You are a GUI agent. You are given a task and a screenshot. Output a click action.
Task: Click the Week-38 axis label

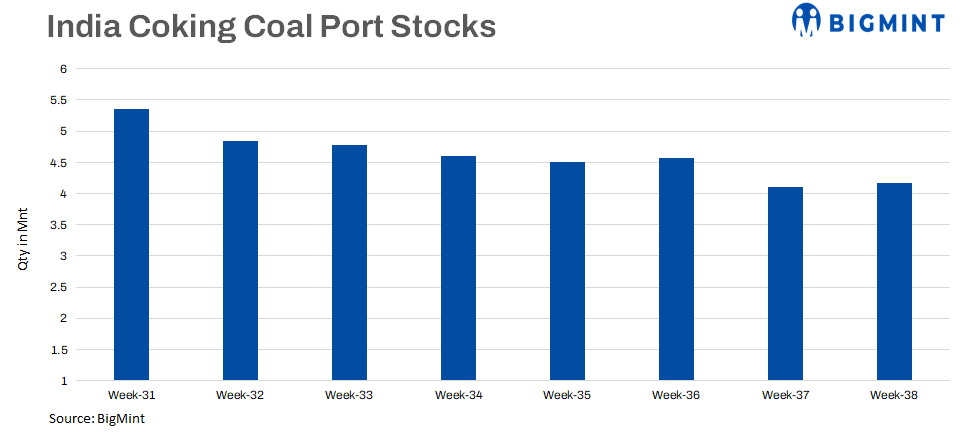pos(894,396)
